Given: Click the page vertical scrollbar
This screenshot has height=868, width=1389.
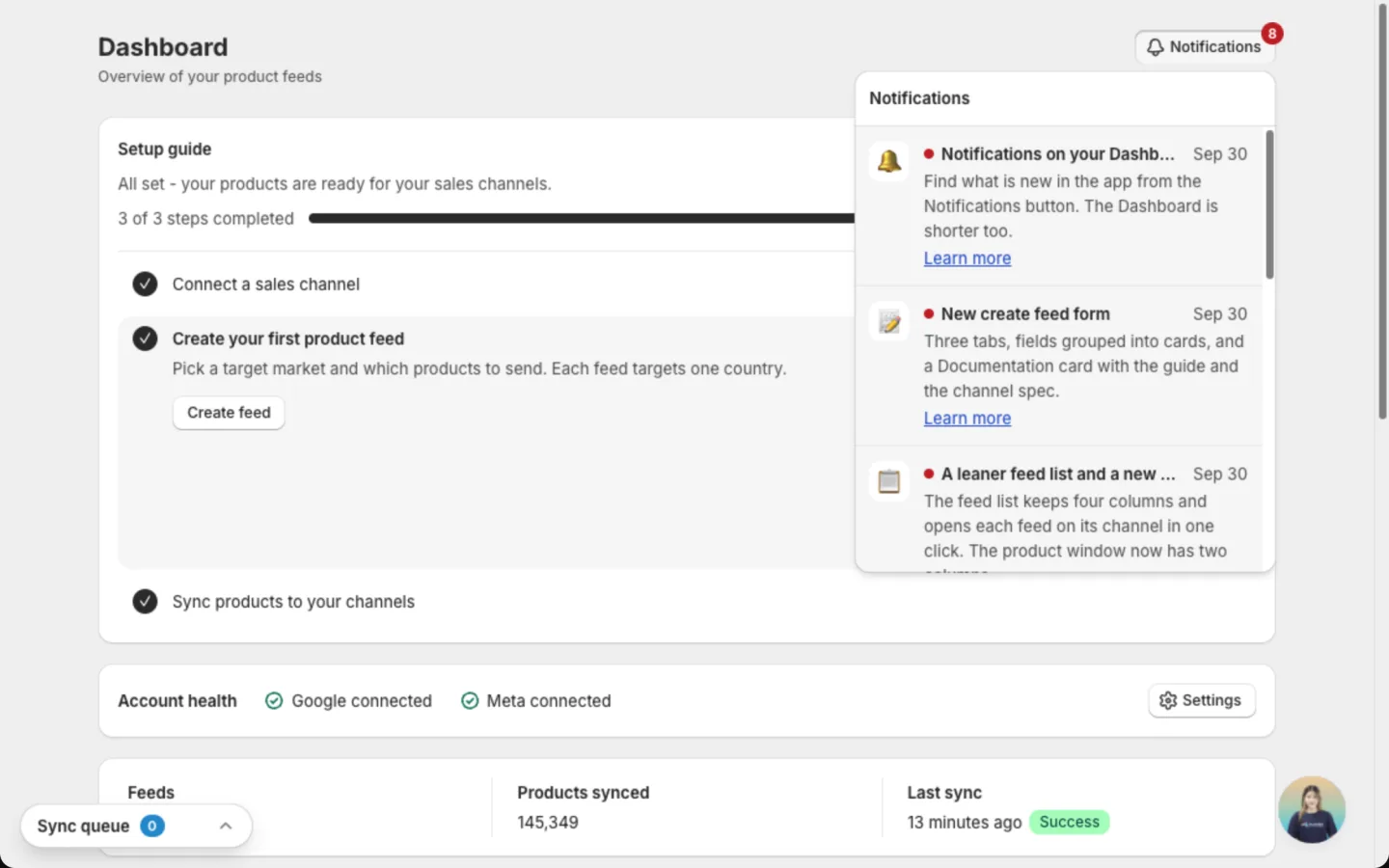Looking at the screenshot, I should coord(1382,212).
